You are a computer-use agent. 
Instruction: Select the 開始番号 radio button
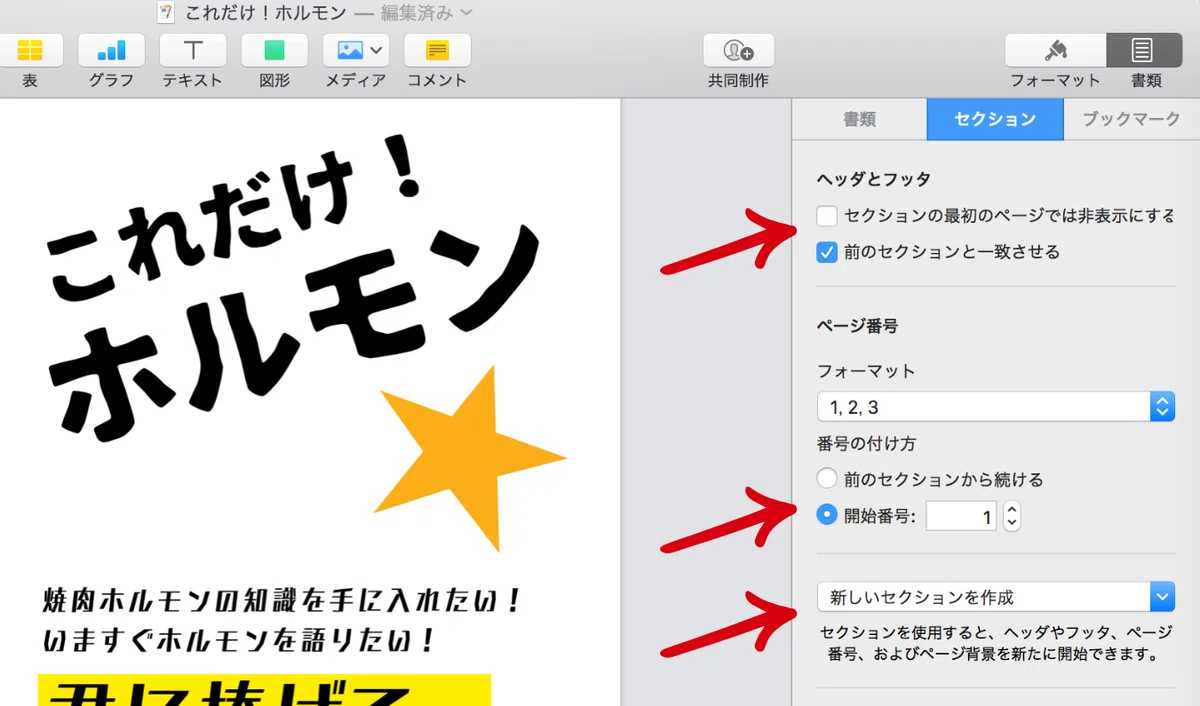pyautogui.click(x=827, y=515)
